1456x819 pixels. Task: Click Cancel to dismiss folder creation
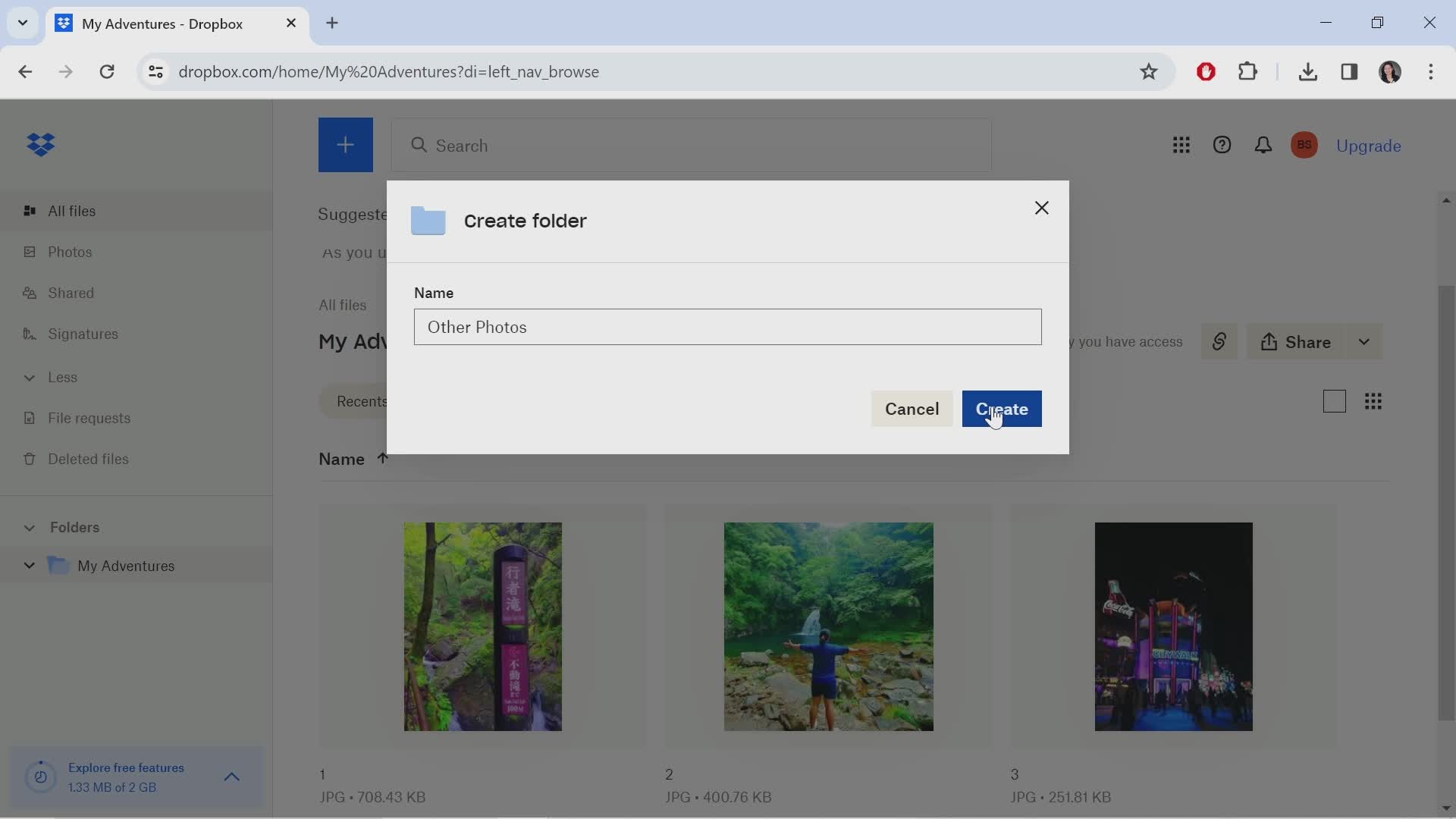point(910,408)
